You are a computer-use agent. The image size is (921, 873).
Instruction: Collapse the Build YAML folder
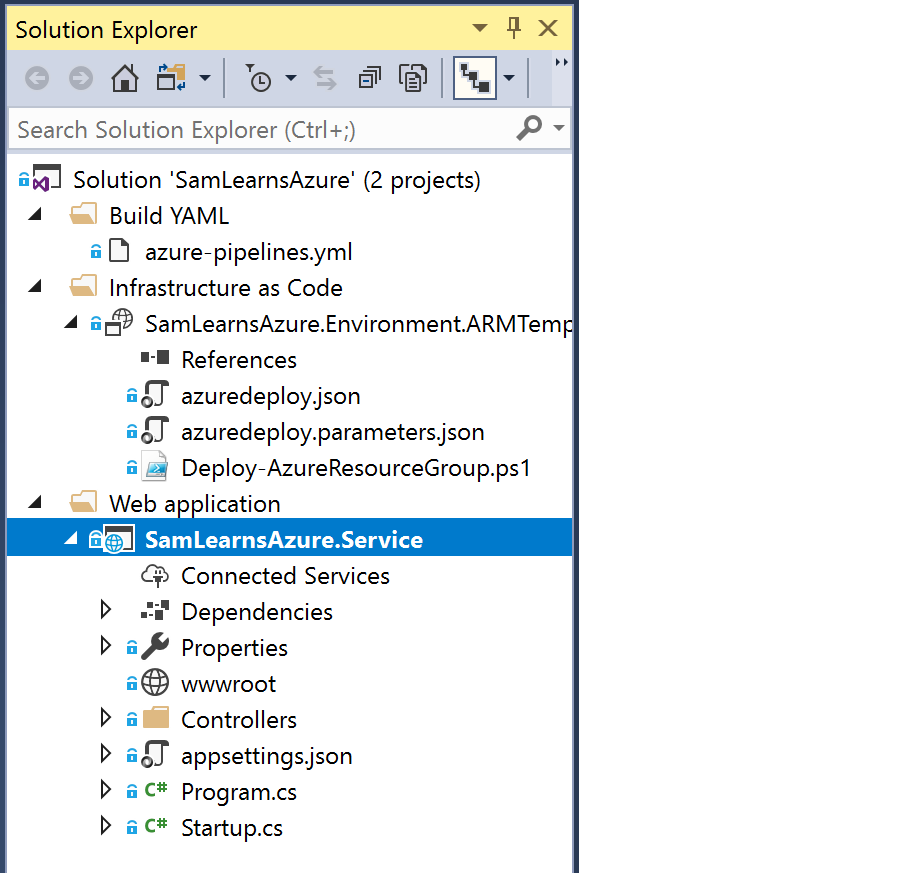(35, 215)
